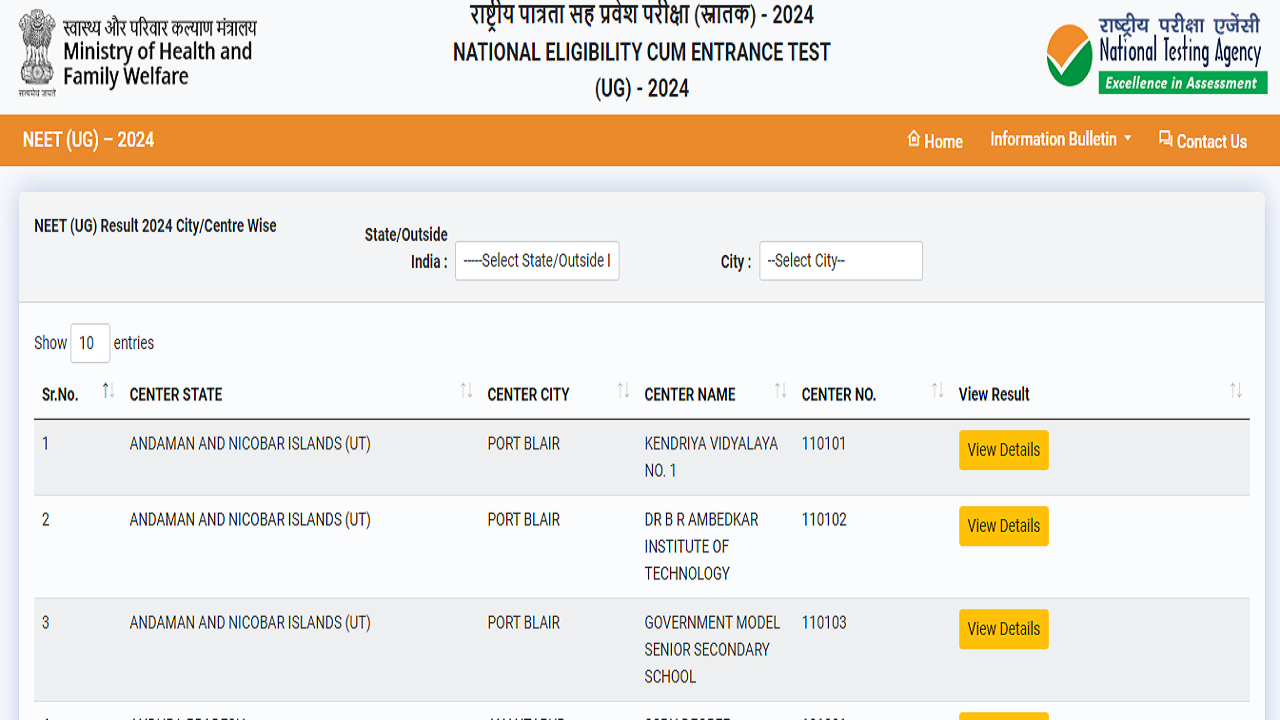Sort the table by the CENTER STATE column arrows
The image size is (1280, 720).
[466, 391]
